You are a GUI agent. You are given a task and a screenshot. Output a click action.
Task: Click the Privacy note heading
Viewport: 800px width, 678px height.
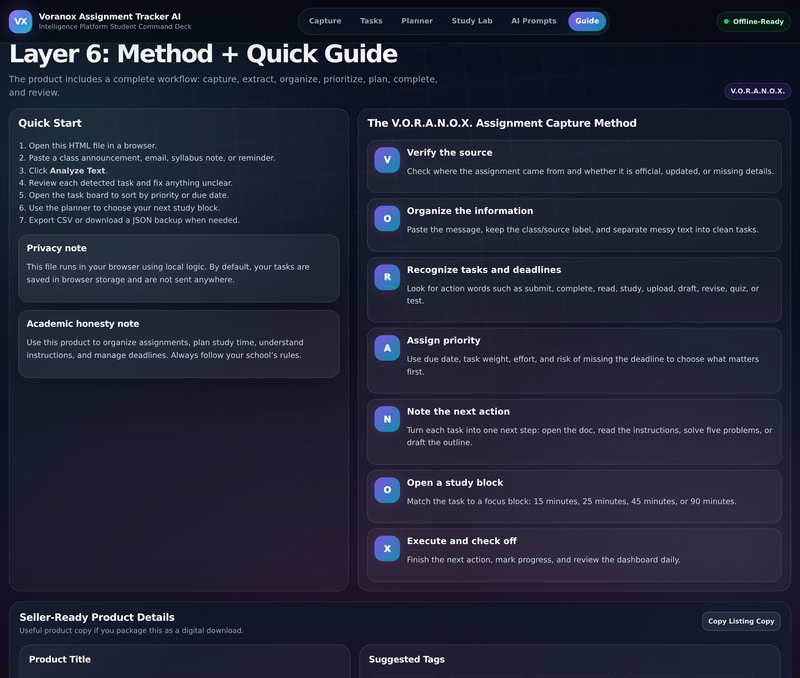(57, 248)
